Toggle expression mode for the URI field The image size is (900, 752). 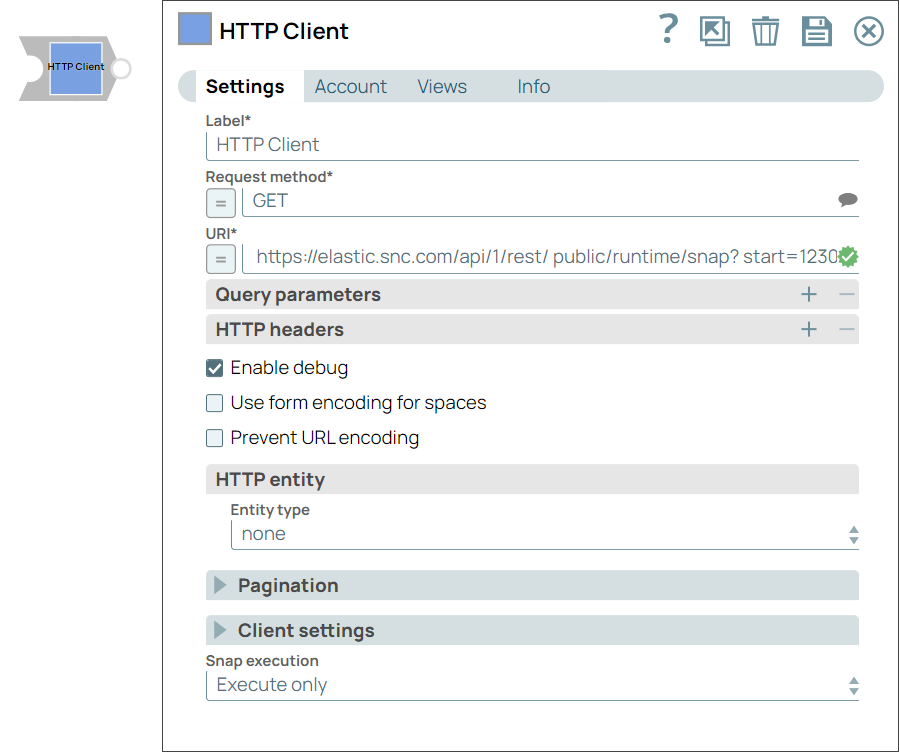[221, 258]
